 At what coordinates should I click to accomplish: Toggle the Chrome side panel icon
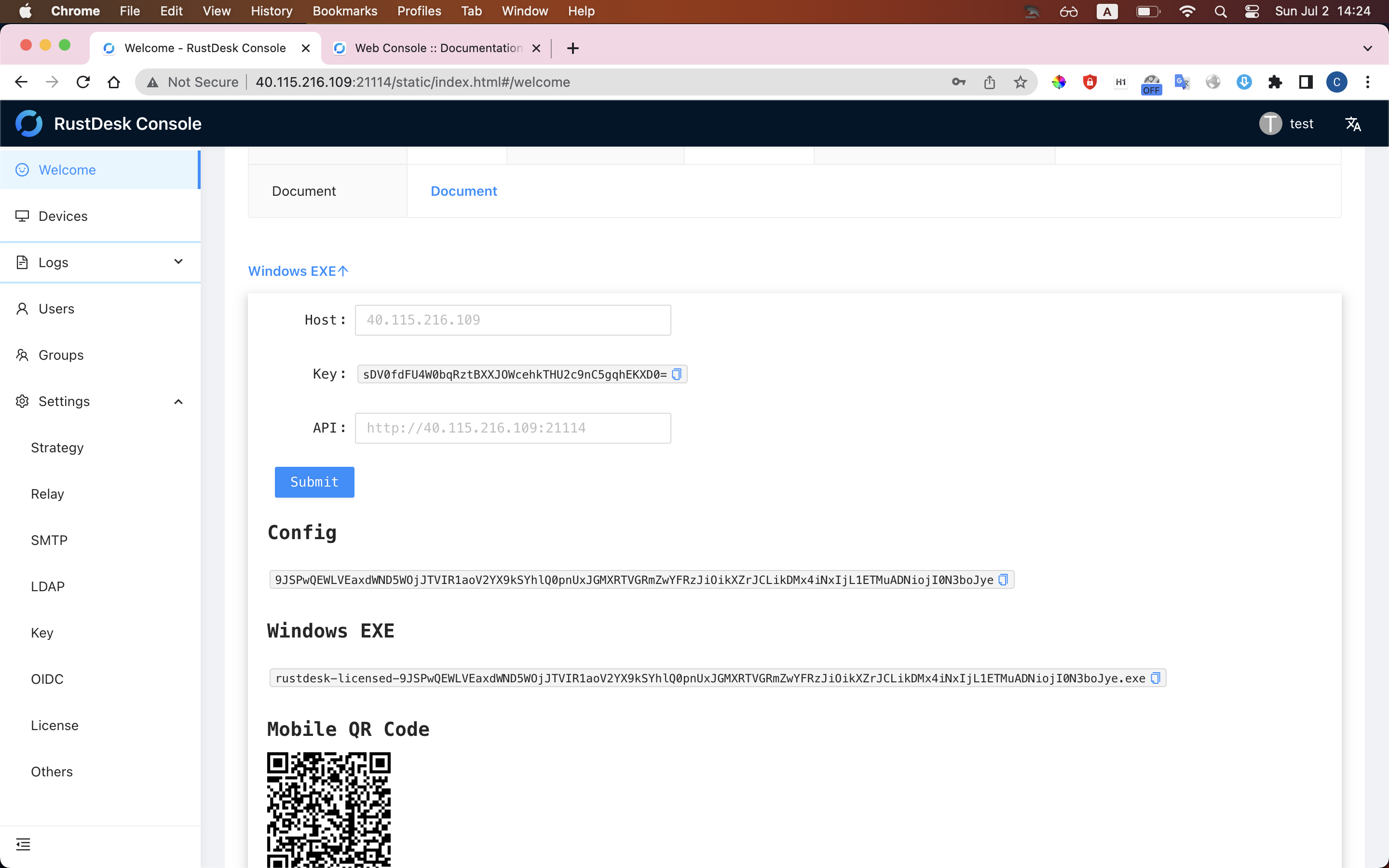(1306, 82)
